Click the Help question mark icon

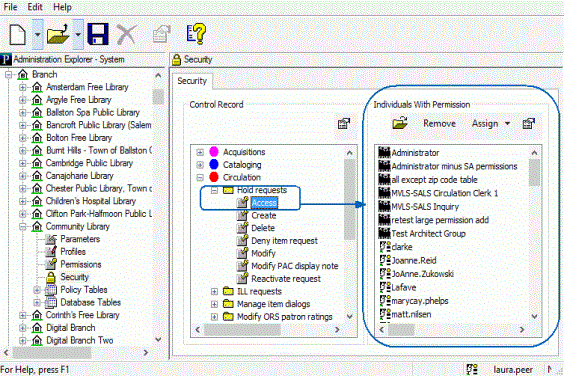point(196,34)
